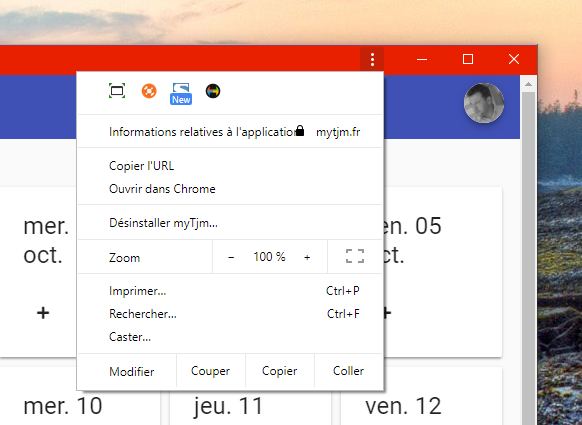Open the black circular multicolor extension icon
Viewport: 582px width, 425px height.
point(213,91)
